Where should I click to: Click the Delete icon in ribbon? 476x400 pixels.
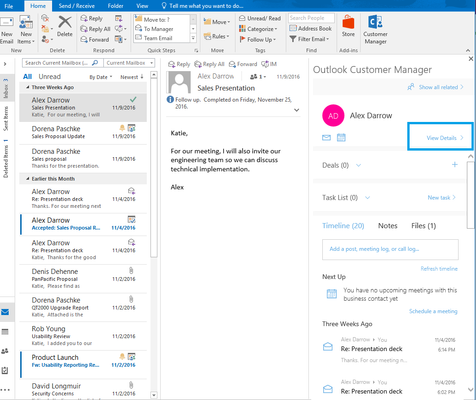[65, 27]
